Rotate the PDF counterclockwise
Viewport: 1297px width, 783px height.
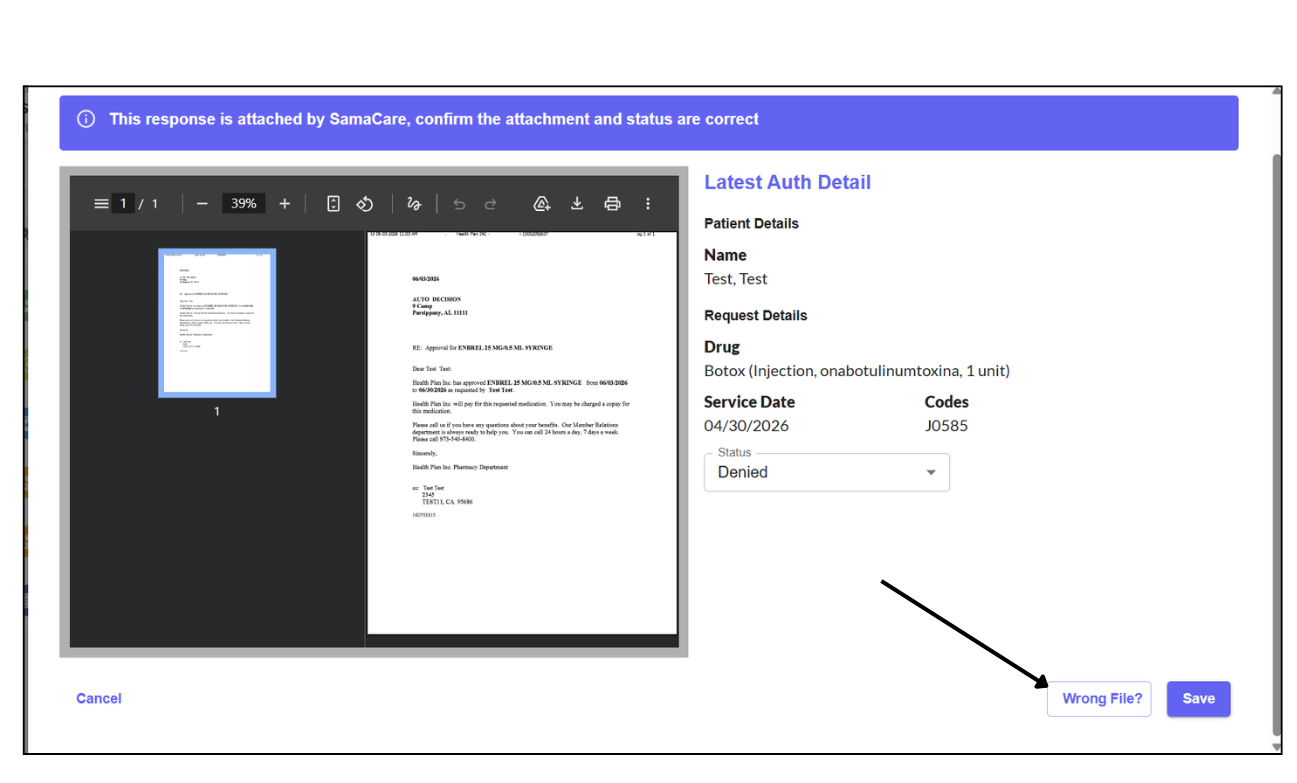point(365,204)
